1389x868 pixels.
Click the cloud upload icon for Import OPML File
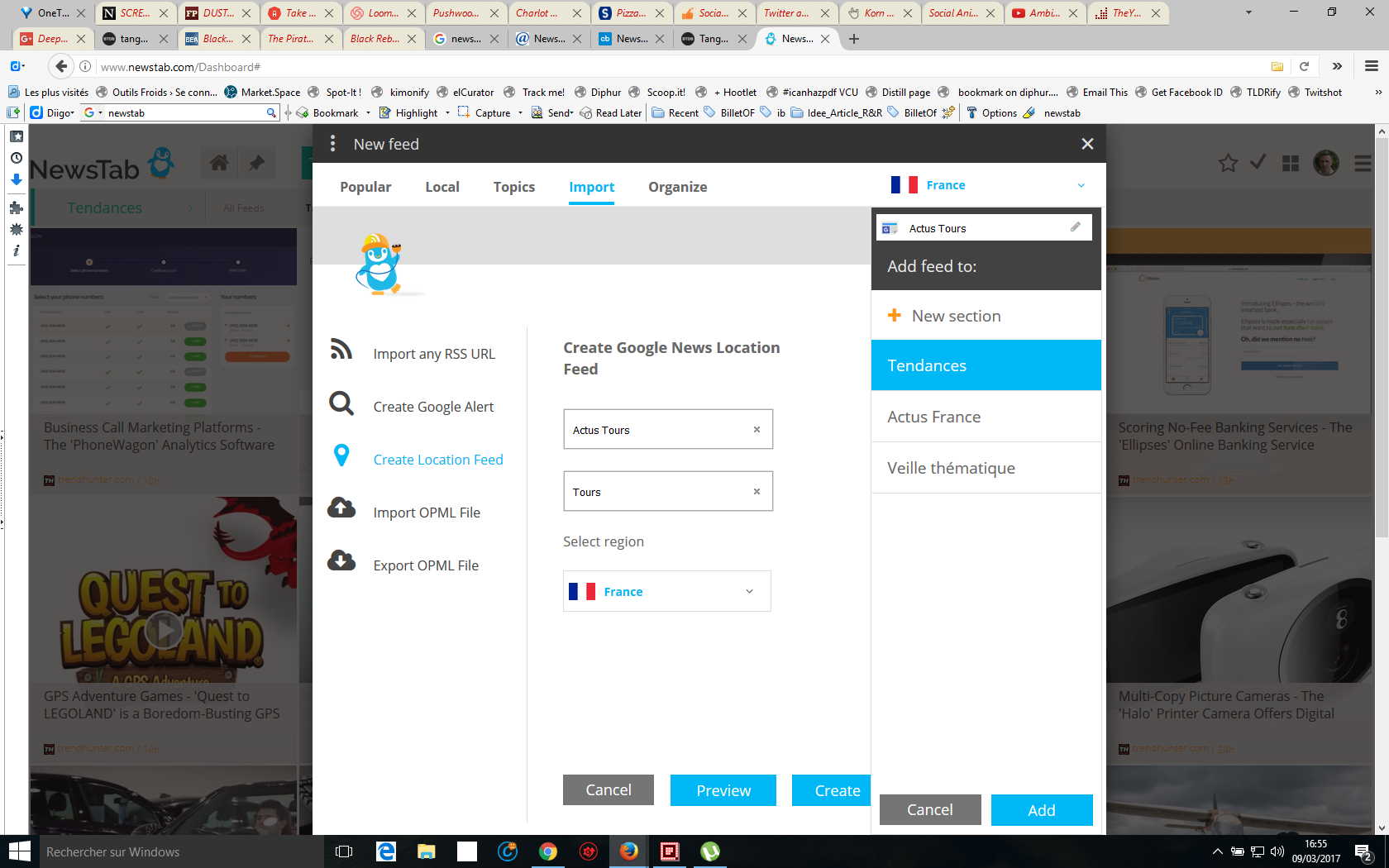[x=341, y=508]
